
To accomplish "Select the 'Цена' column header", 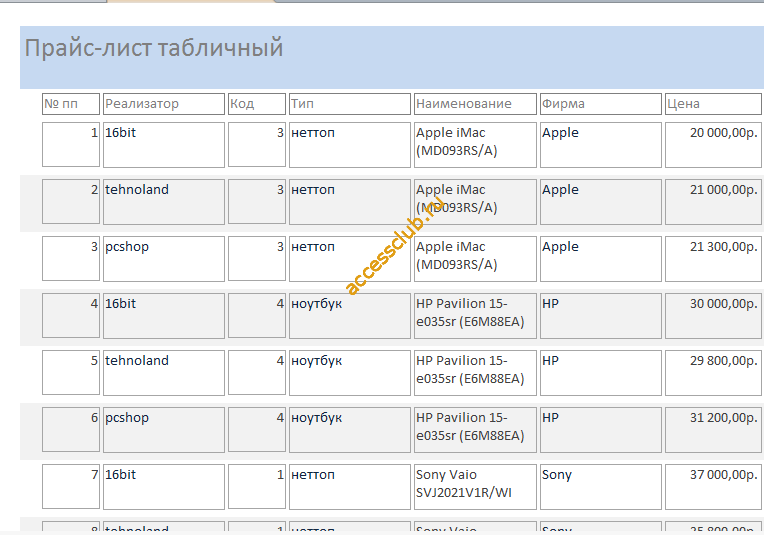I will pyautogui.click(x=713, y=104).
